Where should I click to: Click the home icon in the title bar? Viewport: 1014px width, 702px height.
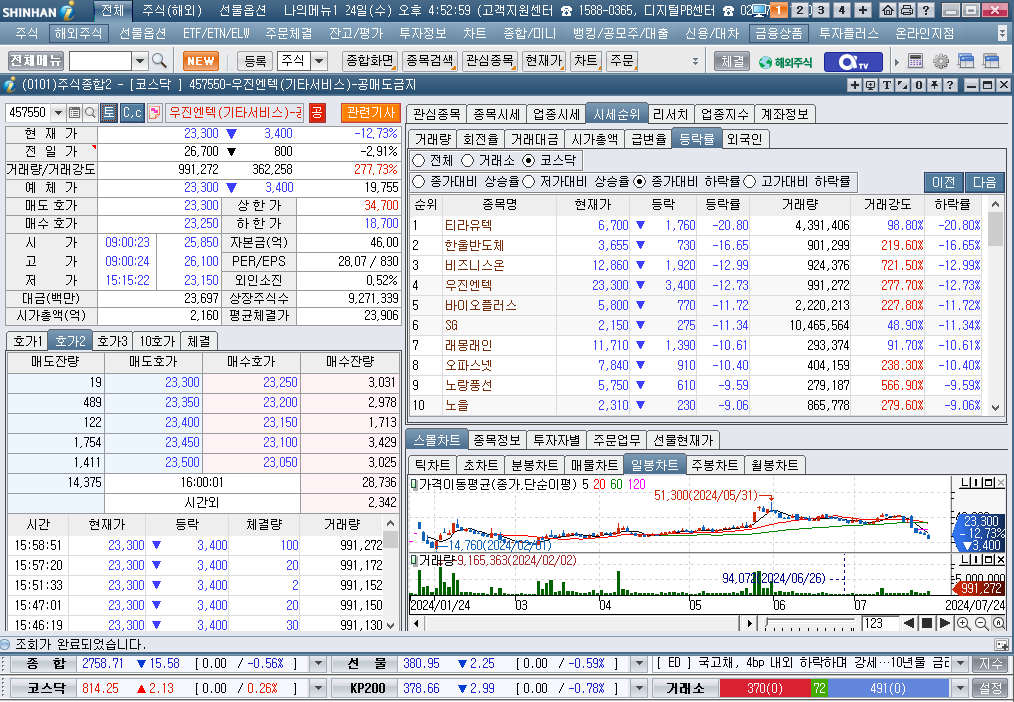889,10
